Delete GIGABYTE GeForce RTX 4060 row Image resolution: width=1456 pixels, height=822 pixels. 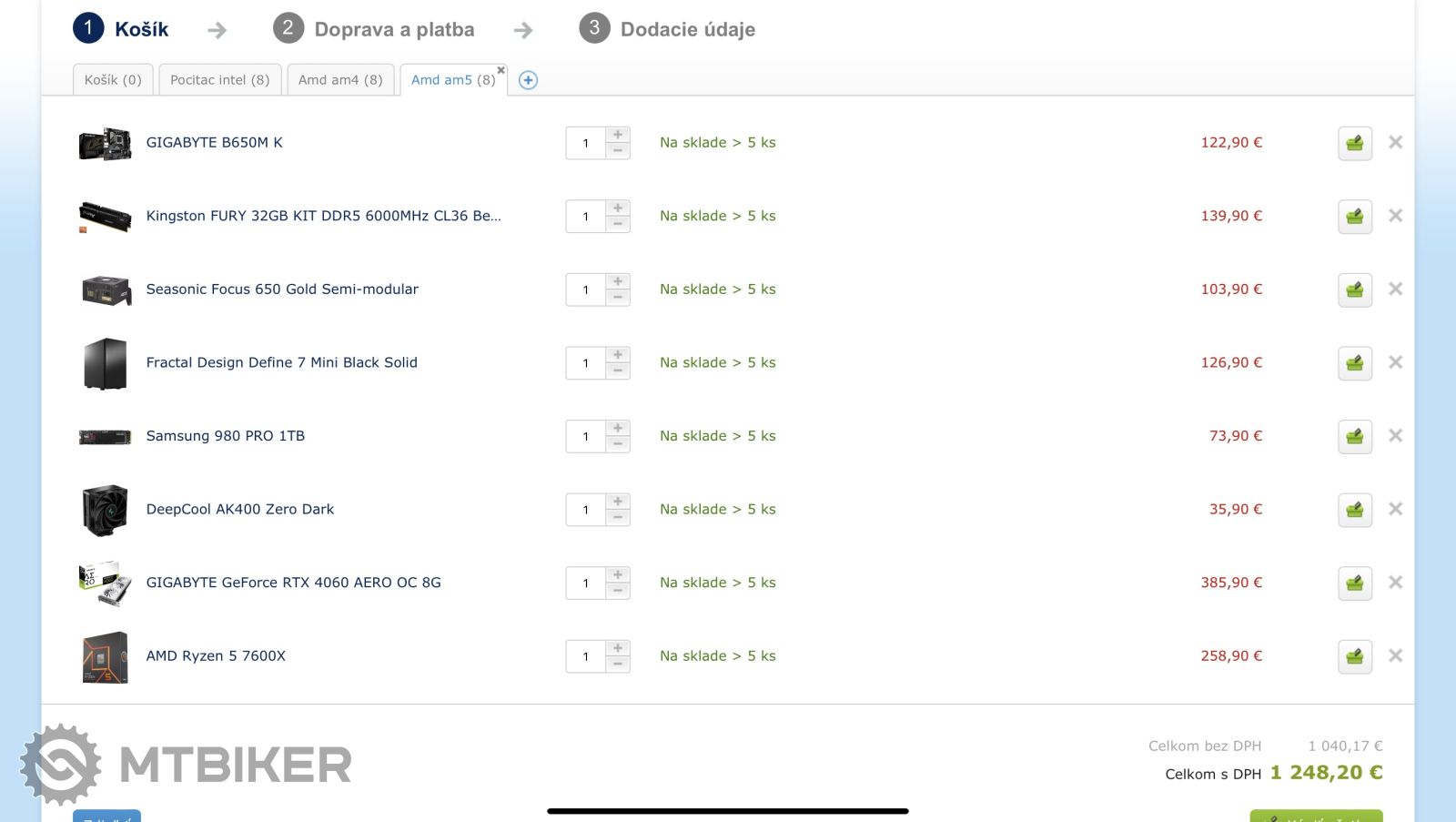tap(1395, 583)
